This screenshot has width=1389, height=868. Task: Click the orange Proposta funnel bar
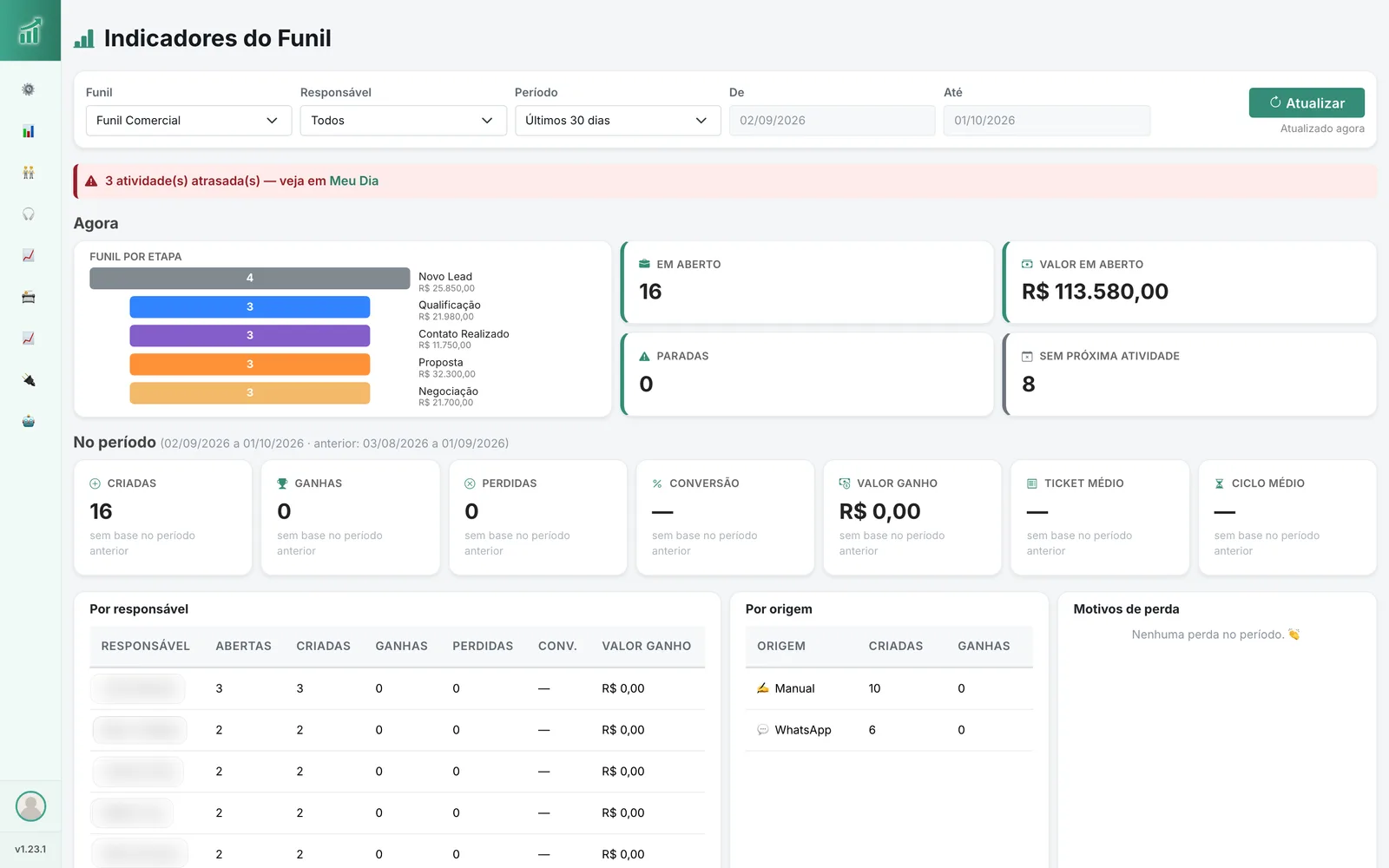(250, 365)
